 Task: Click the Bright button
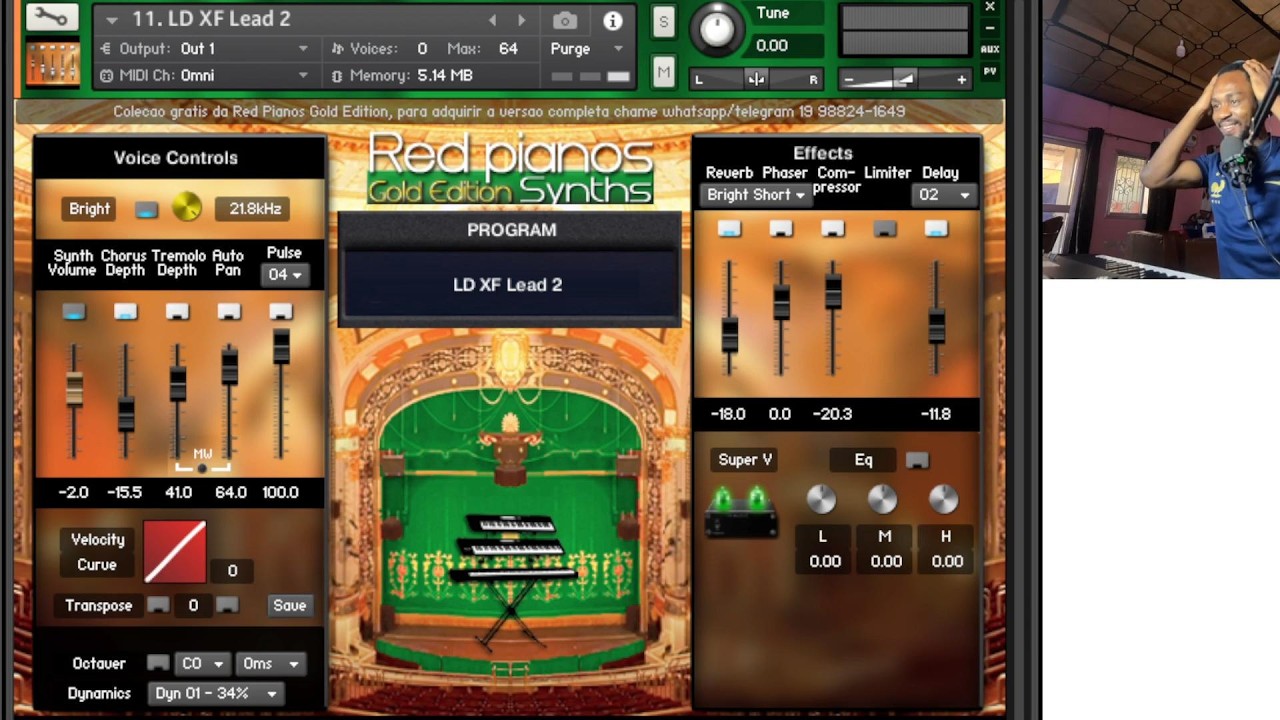[x=89, y=208]
